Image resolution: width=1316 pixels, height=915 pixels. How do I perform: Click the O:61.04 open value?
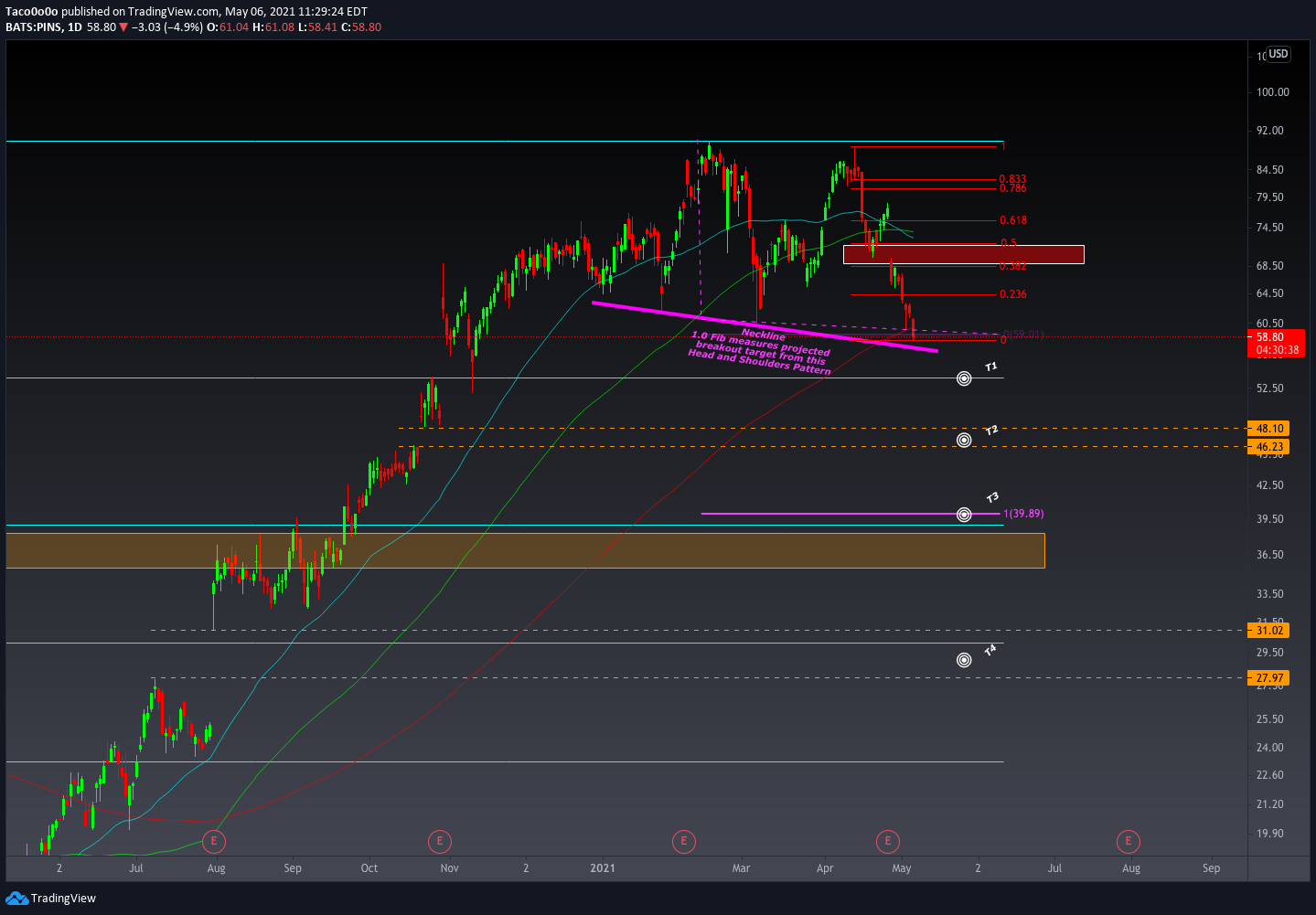click(228, 27)
